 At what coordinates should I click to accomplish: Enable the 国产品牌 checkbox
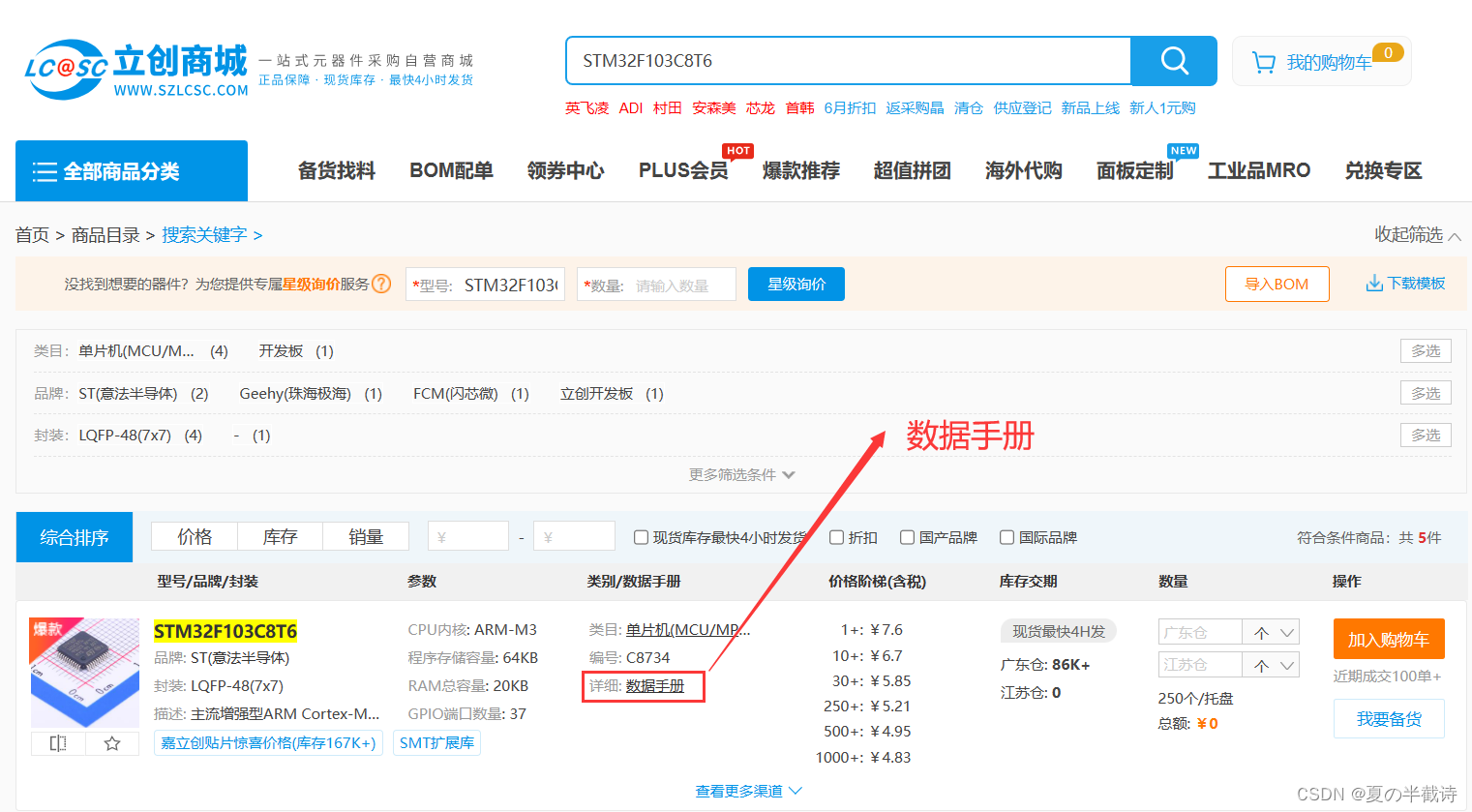coord(907,537)
